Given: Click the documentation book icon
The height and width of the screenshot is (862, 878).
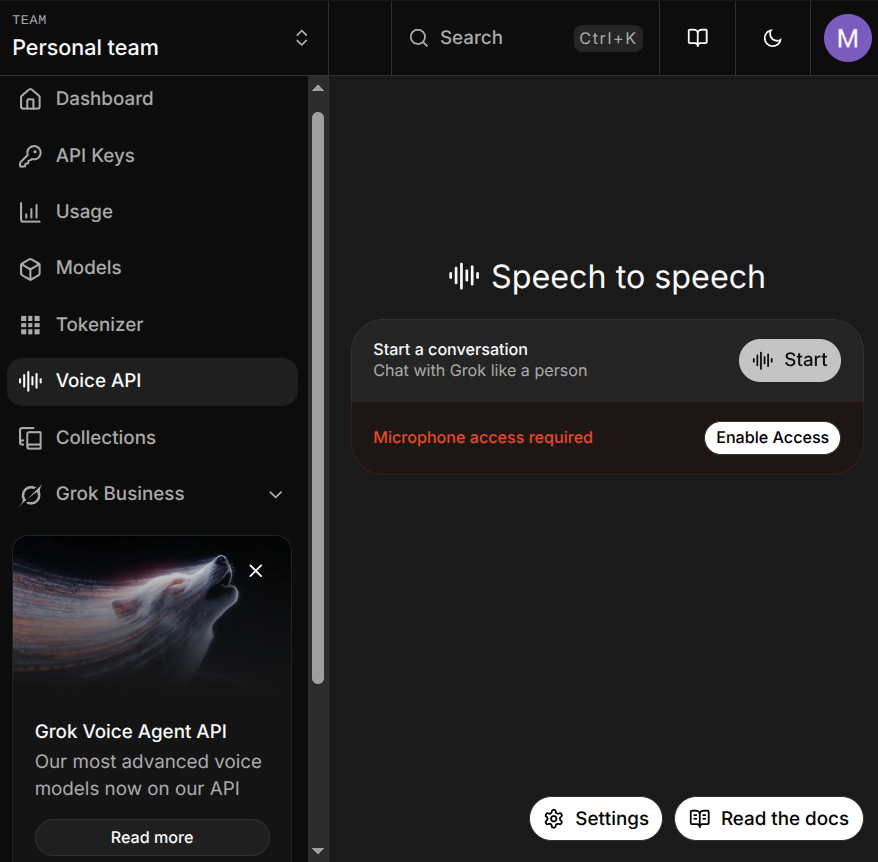Looking at the screenshot, I should [x=697, y=37].
